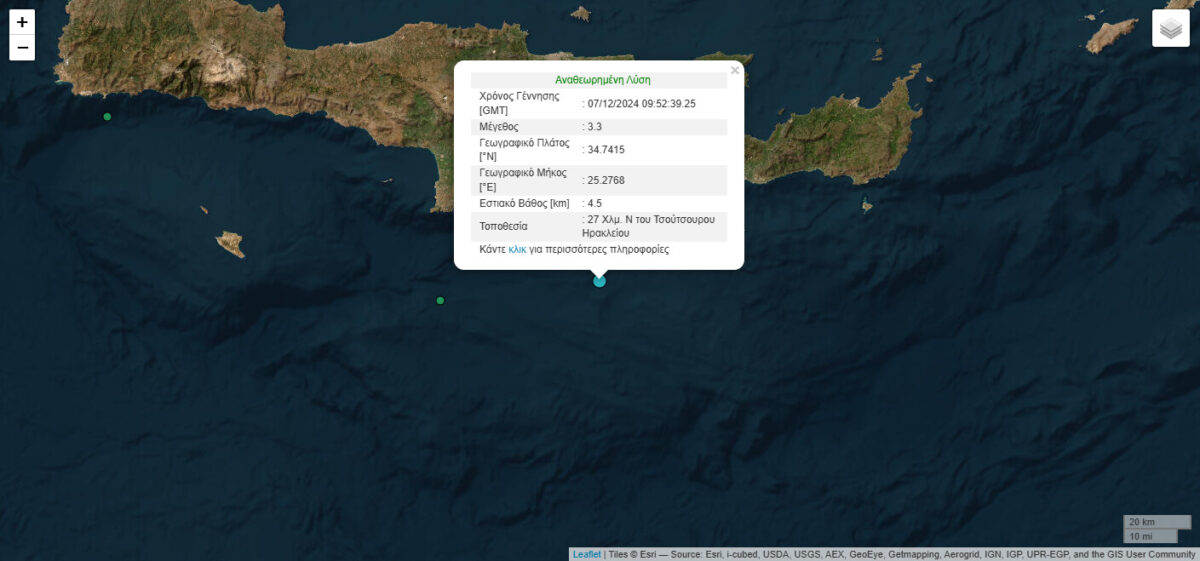Viewport: 1200px width, 561px height.
Task: Click the 20 km scale bar
Action: click(1156, 522)
